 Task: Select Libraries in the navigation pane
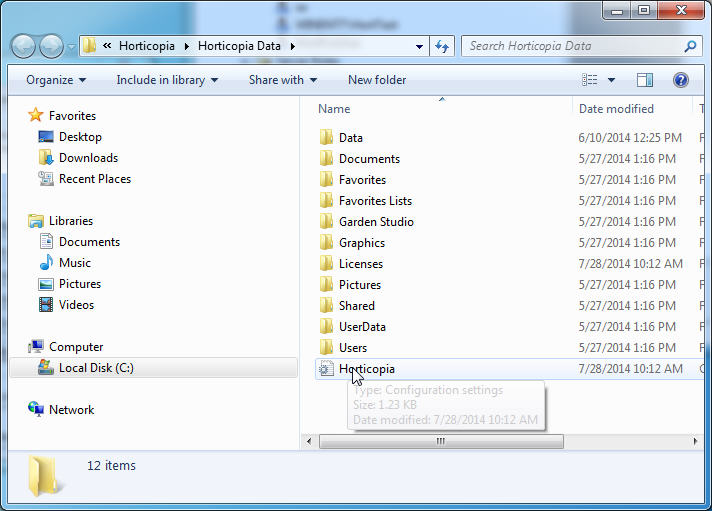pyautogui.click(x=60, y=221)
